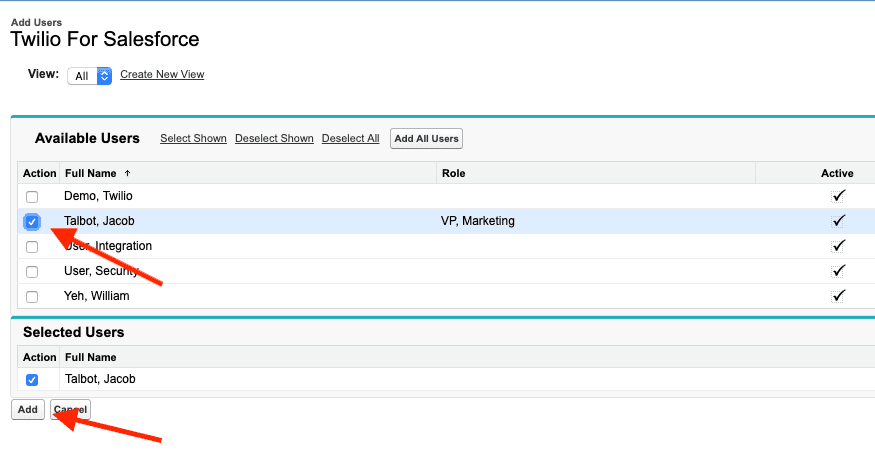Click the Create New View link
The height and width of the screenshot is (466, 875).
162,75
